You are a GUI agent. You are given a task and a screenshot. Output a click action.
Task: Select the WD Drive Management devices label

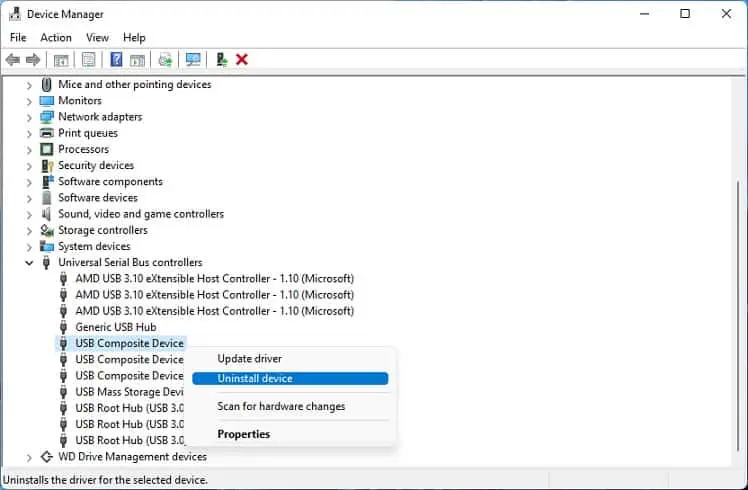click(x=133, y=457)
